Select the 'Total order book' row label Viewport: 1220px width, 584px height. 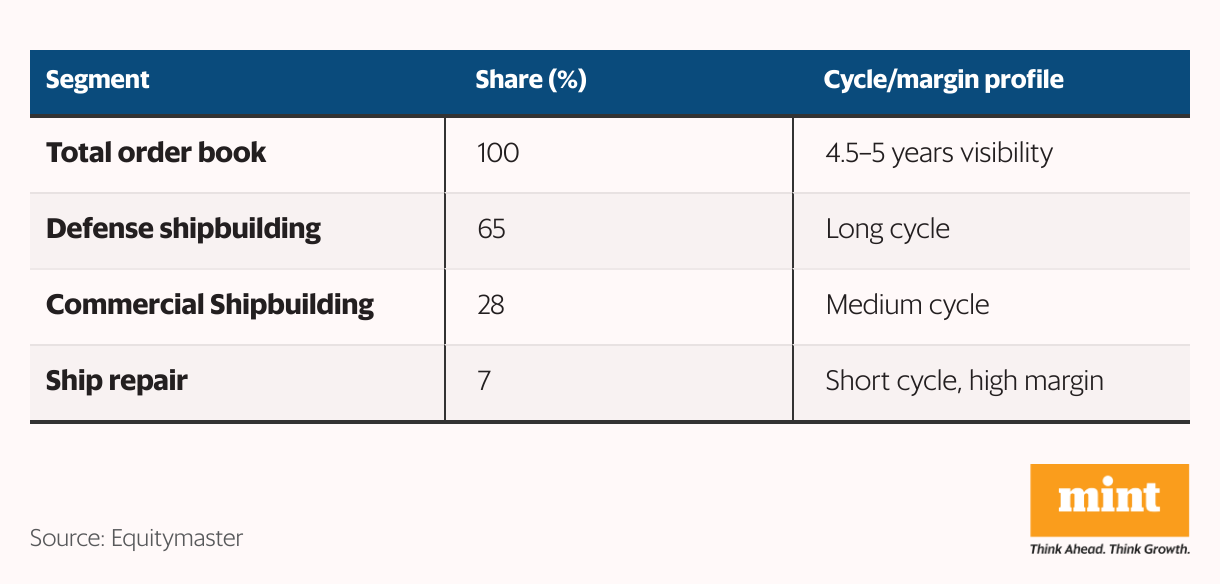156,153
